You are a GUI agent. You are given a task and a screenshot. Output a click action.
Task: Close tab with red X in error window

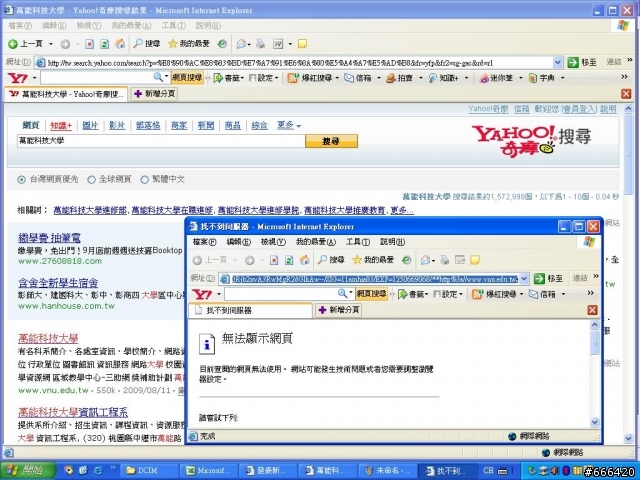(593, 310)
